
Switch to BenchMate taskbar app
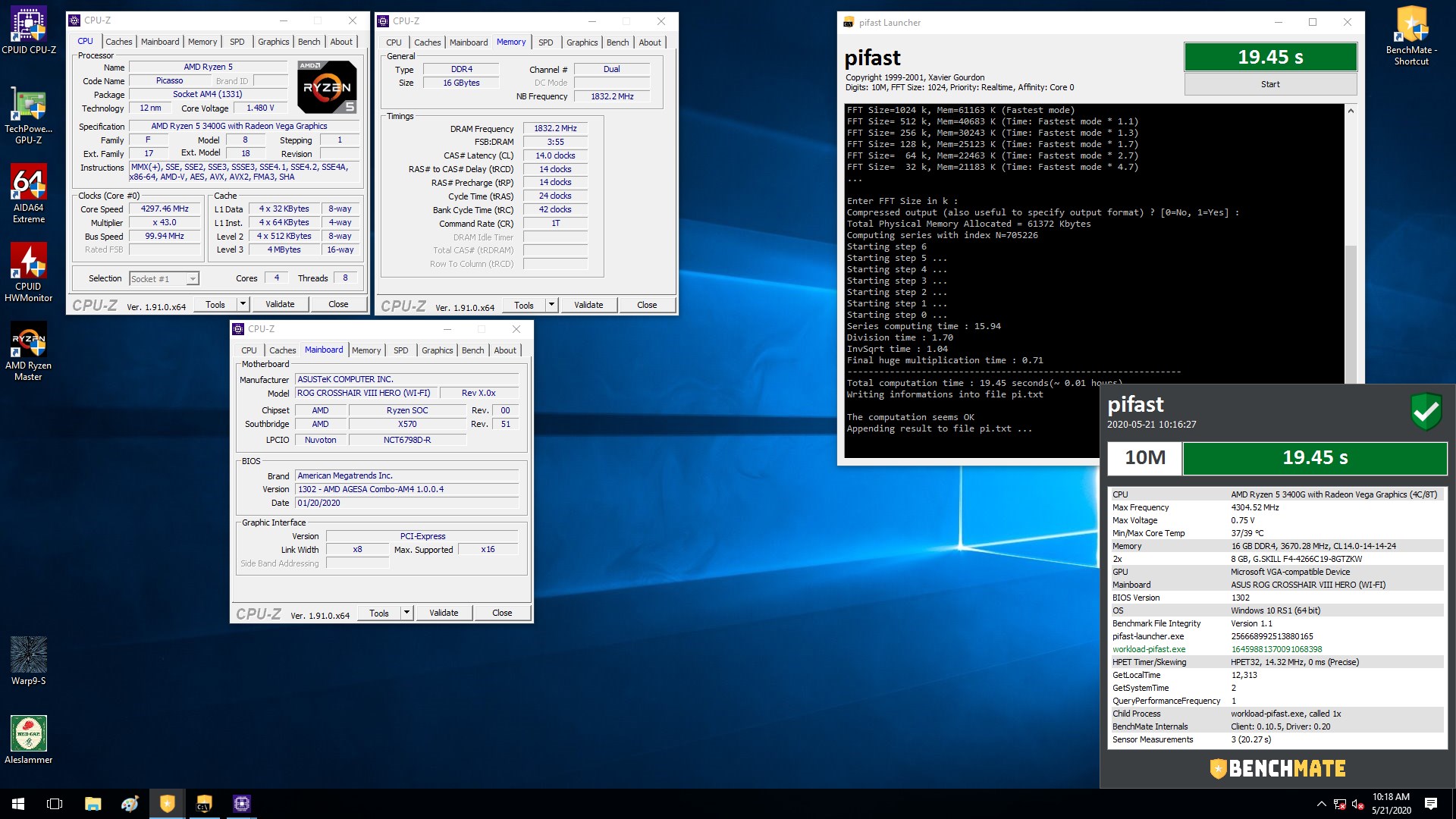(x=167, y=804)
